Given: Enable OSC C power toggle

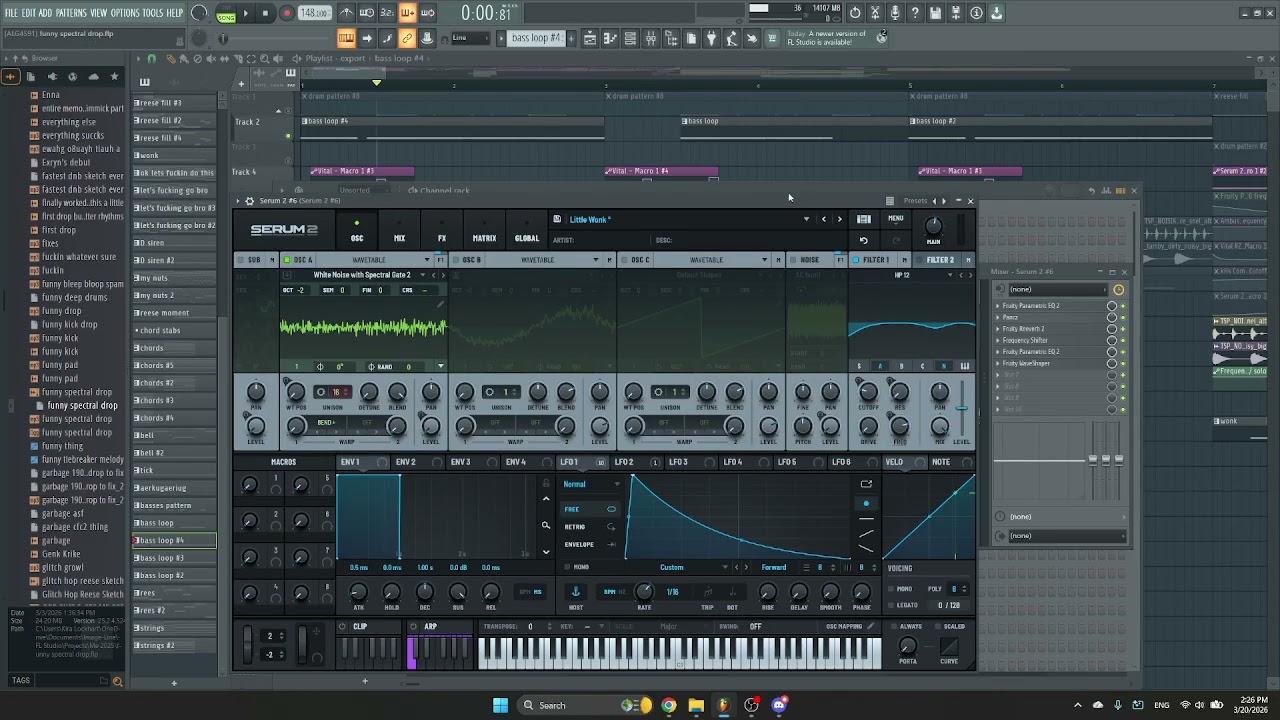Looking at the screenshot, I should (623, 260).
